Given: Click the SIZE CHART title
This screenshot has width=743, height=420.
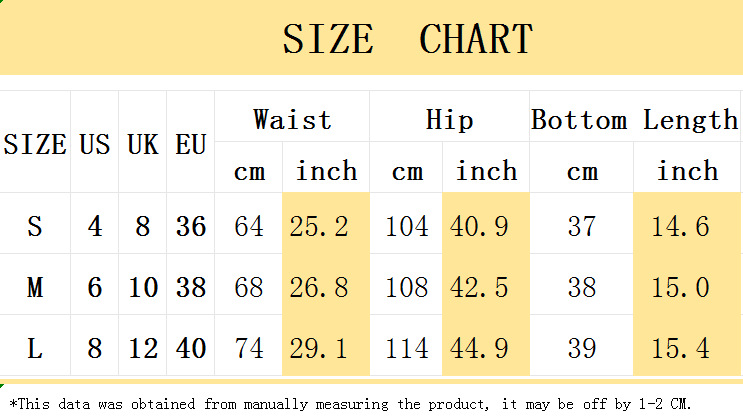Looking at the screenshot, I should pos(407,39).
